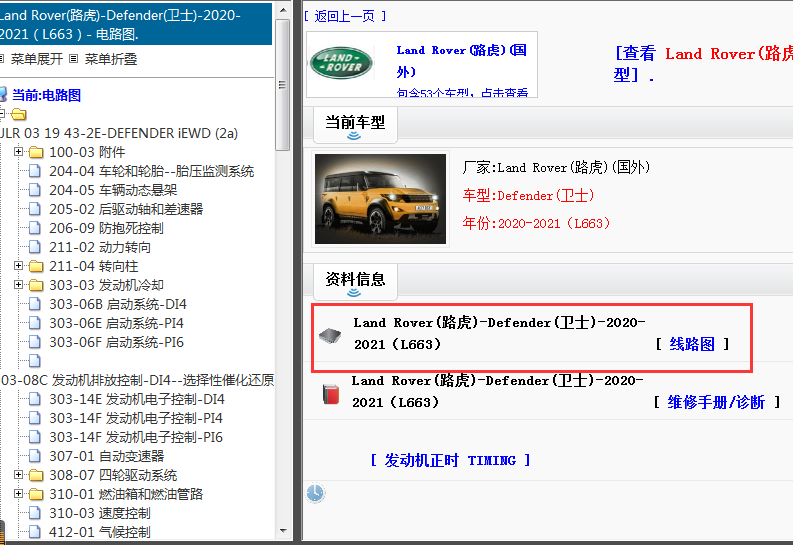Click document icon of 303-14F 发动机电子控制-PI6
The height and width of the screenshot is (545, 793).
pyautogui.click(x=35, y=437)
